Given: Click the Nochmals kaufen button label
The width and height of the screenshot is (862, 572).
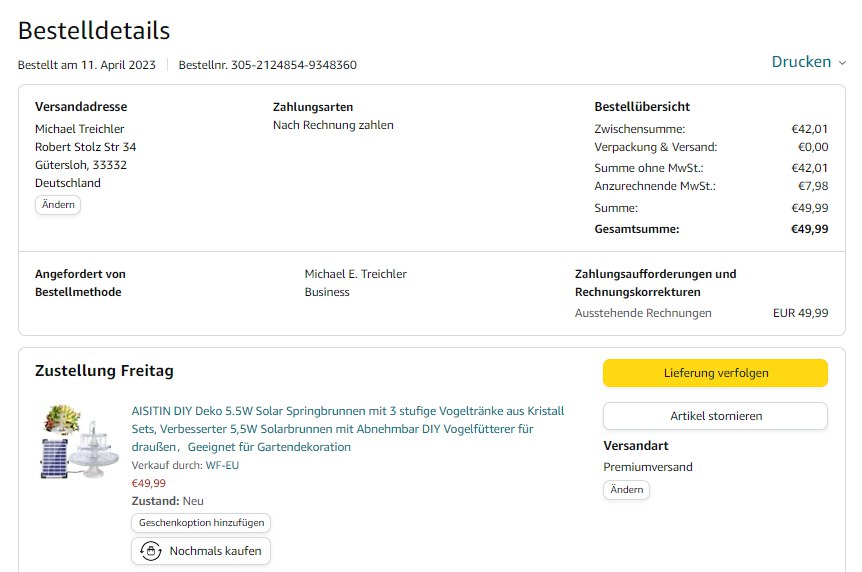Looking at the screenshot, I should coord(215,551).
